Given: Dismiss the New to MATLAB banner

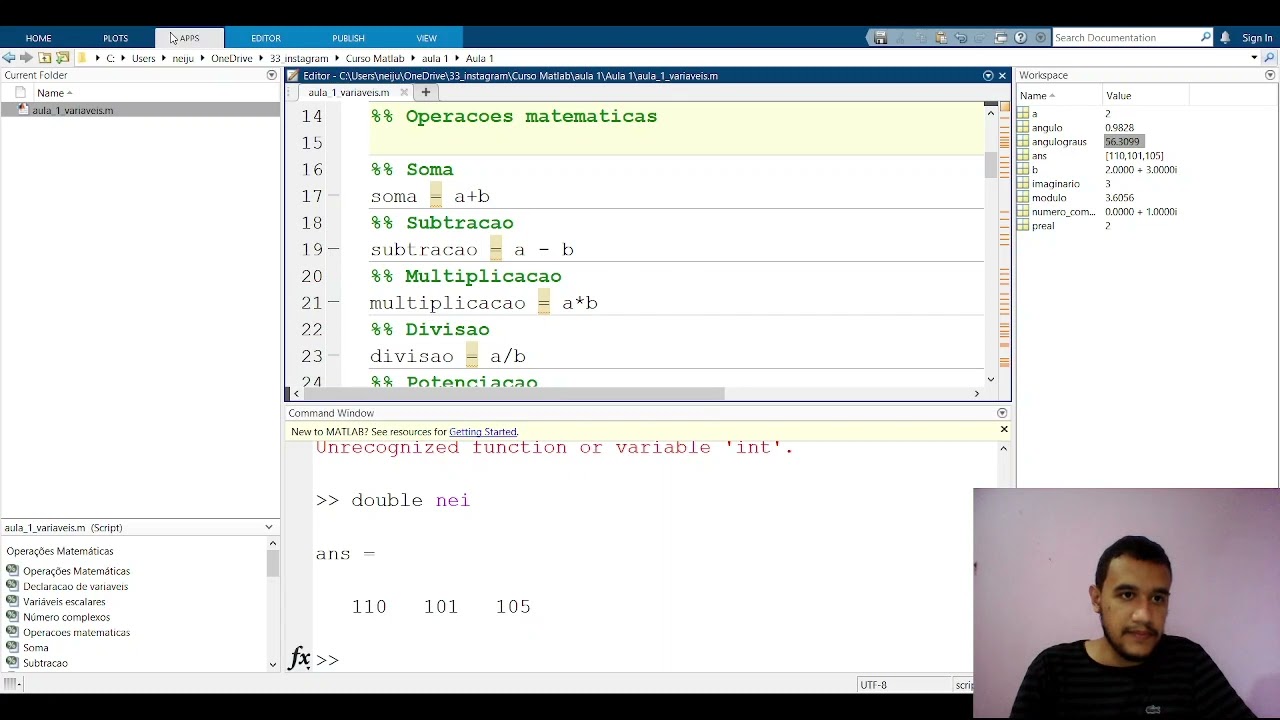Looking at the screenshot, I should 1004,430.
